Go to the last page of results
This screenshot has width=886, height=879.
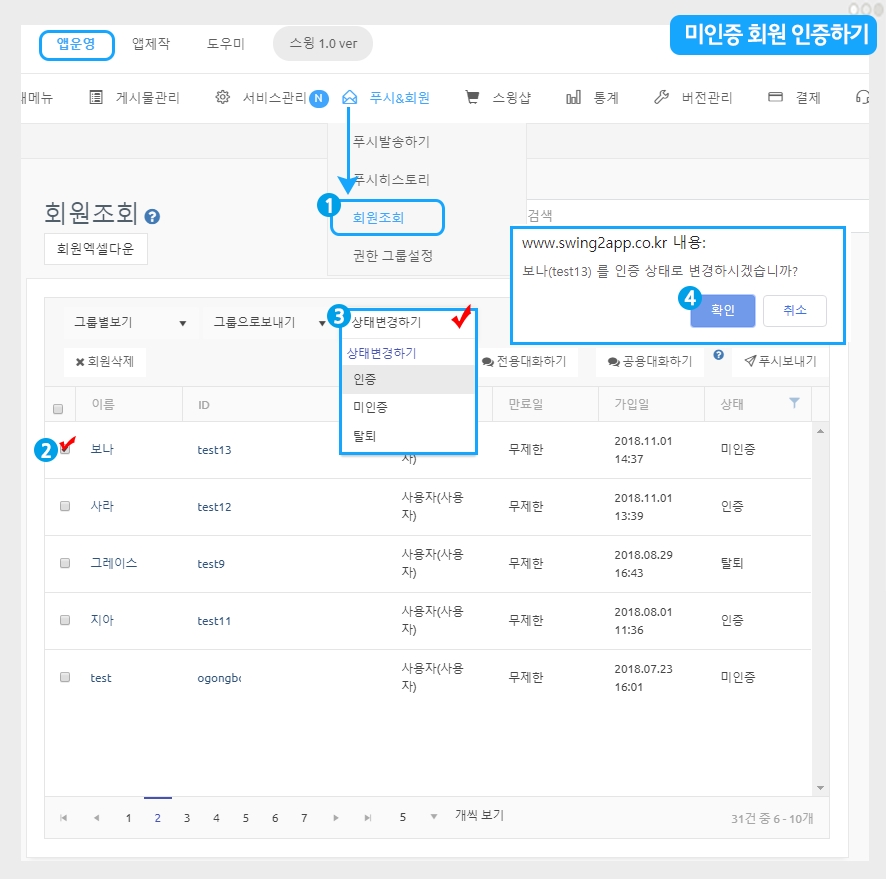[368, 818]
